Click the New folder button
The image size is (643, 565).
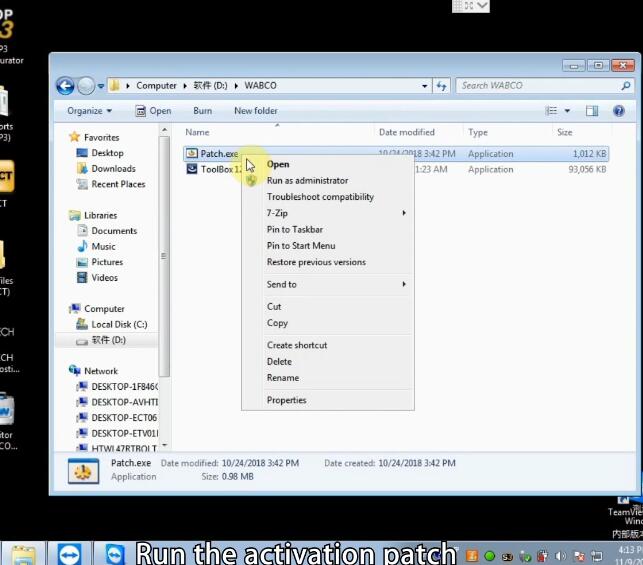(x=256, y=111)
